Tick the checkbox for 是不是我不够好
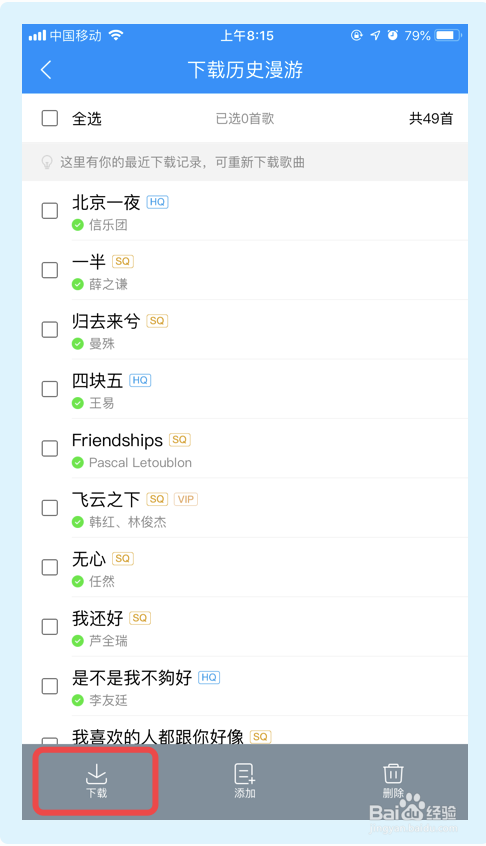486x846 pixels. (x=50, y=686)
